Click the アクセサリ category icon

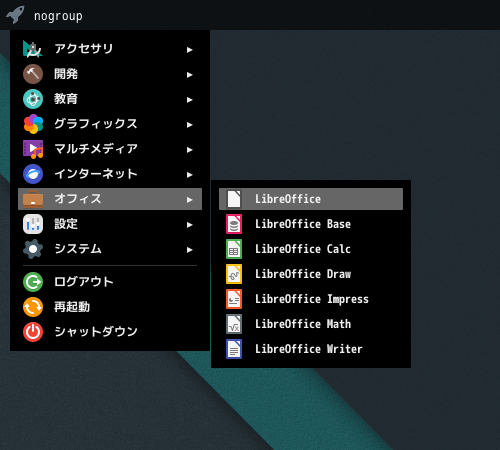(33, 49)
